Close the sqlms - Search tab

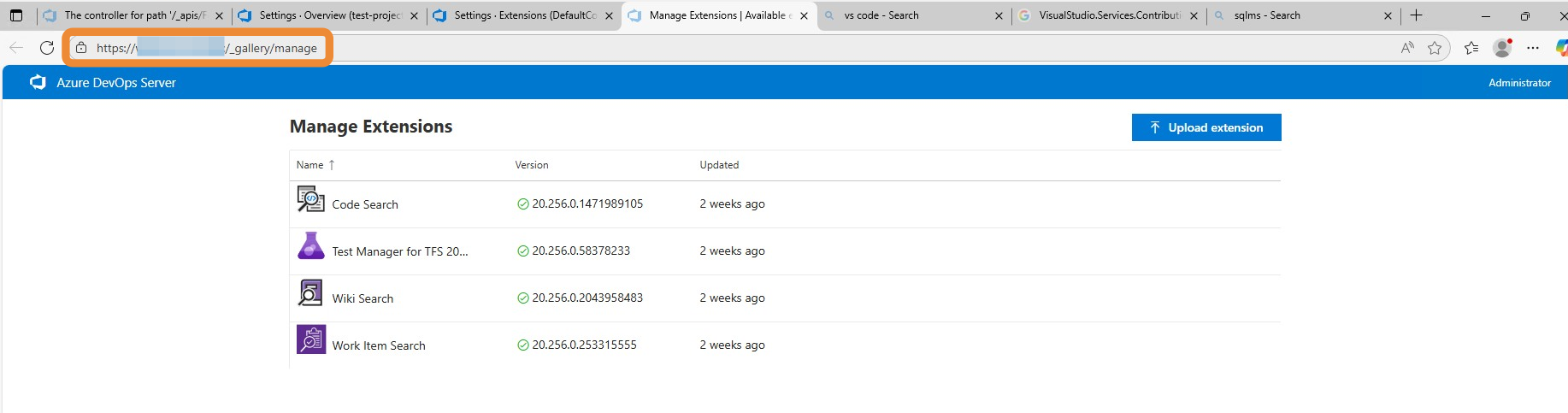click(1388, 15)
